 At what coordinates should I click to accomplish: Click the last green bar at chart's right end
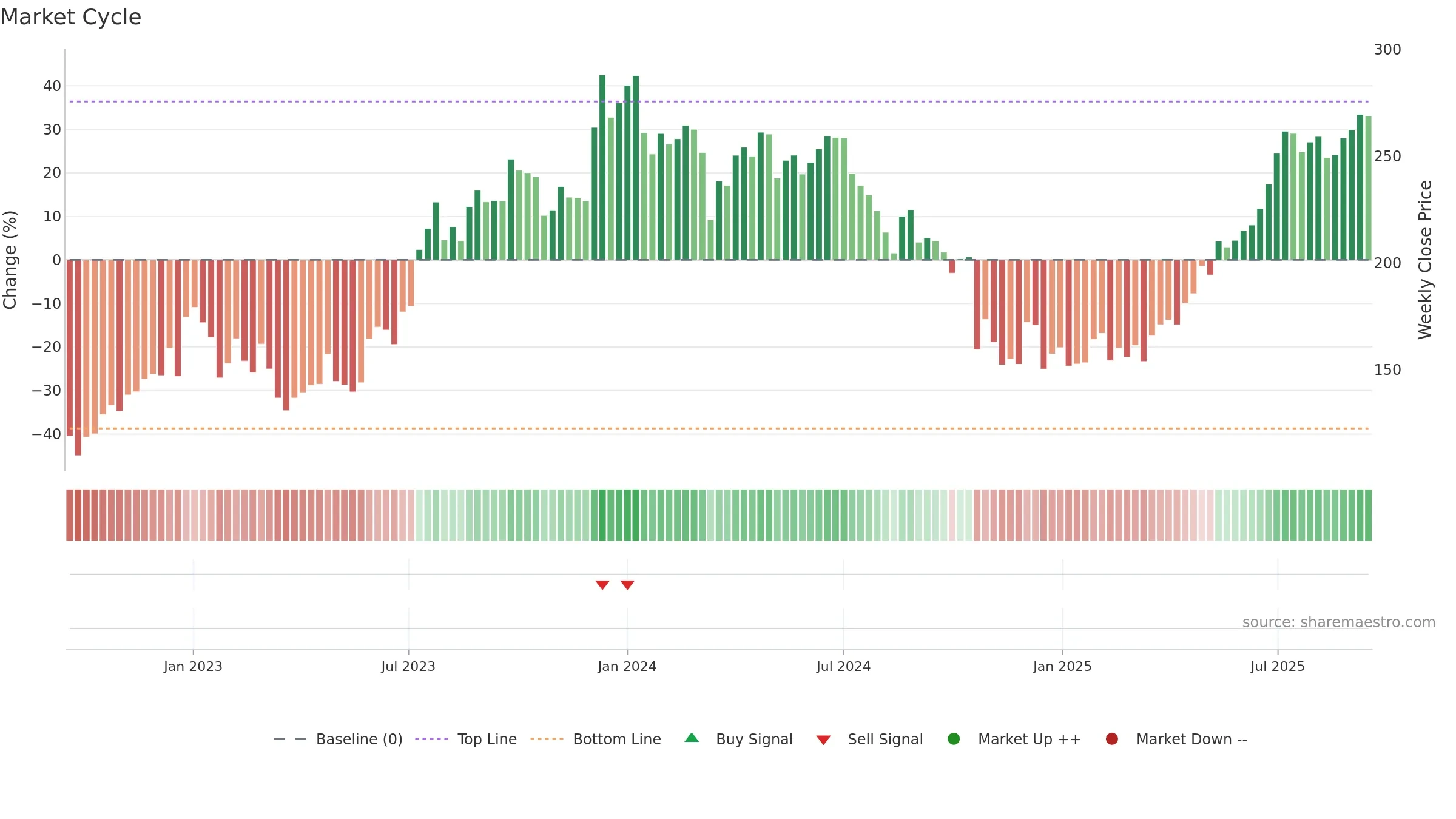click(1368, 188)
